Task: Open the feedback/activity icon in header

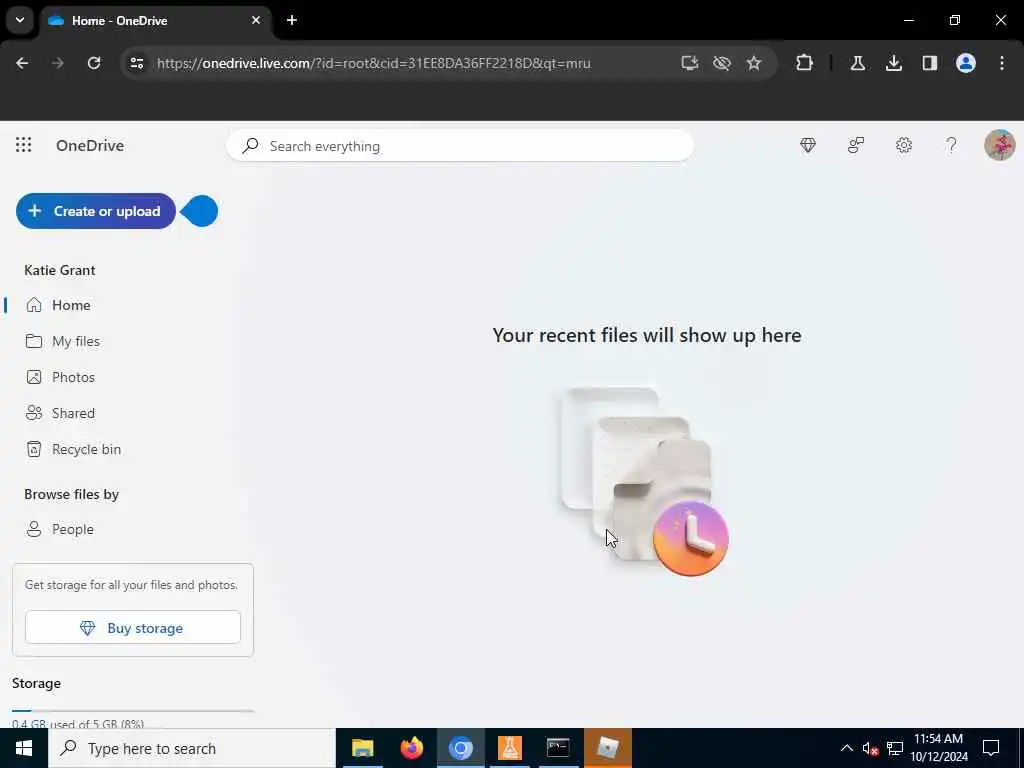Action: pos(856,145)
